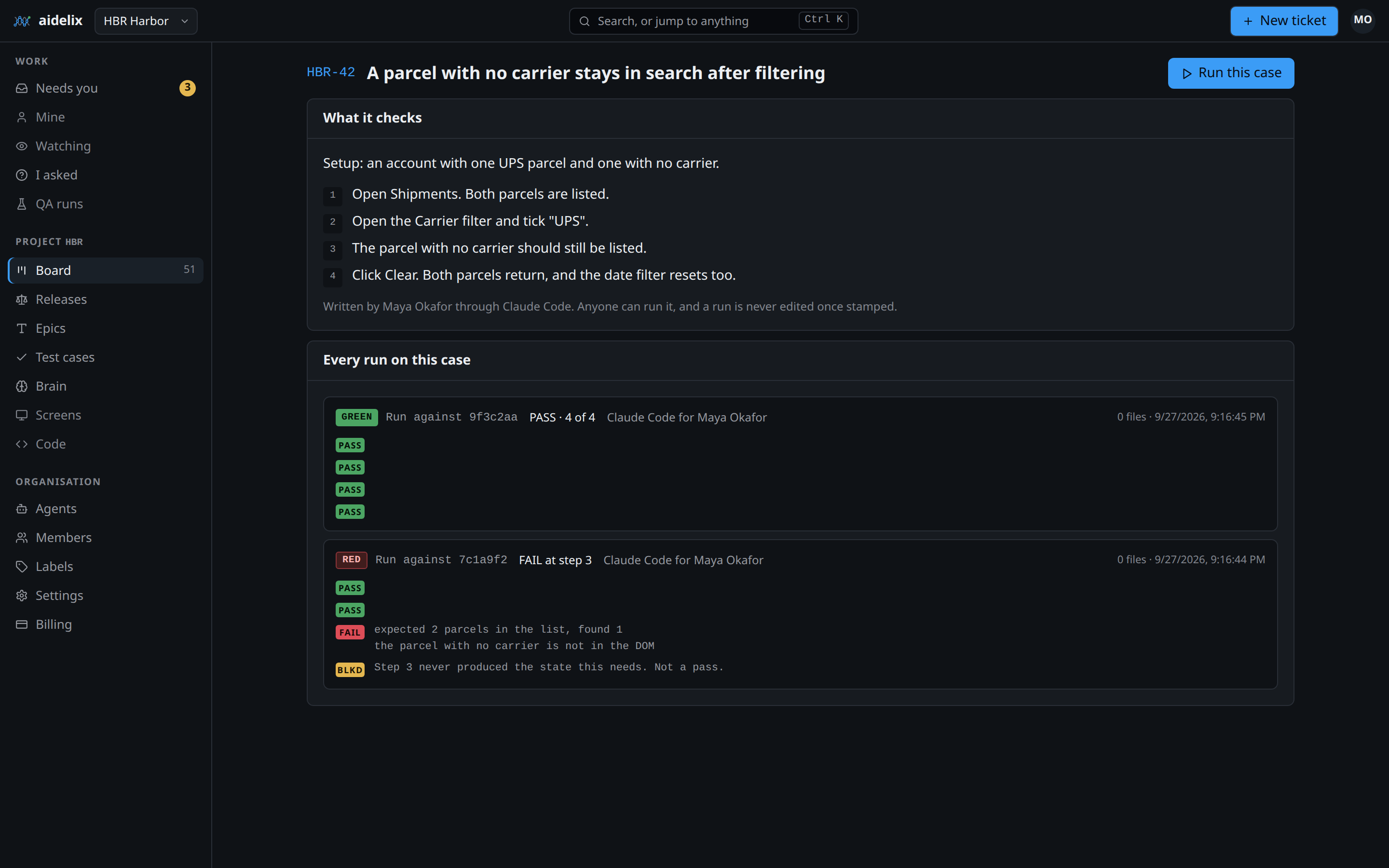Screen dimensions: 1389x868
Task: Select Board in the project menu
Action: [x=106, y=271]
